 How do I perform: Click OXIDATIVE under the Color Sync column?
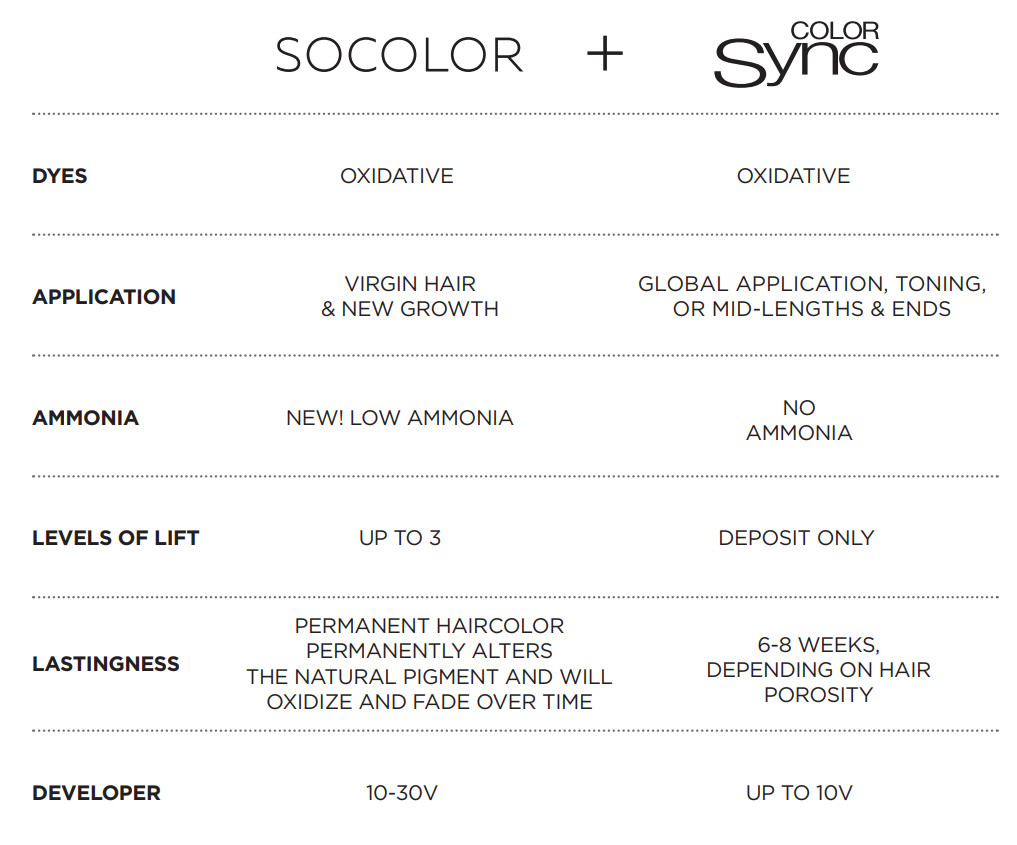(x=793, y=176)
